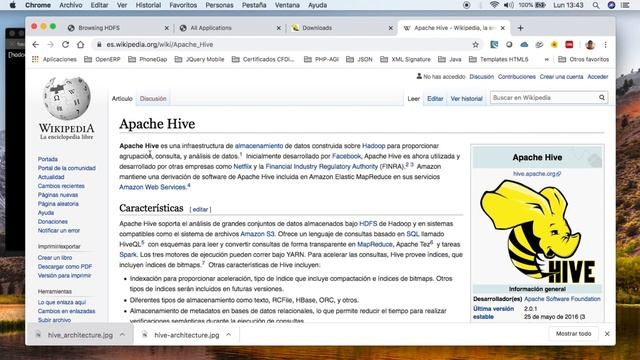Close the Apache Hive Wikipedia tab
Image resolution: width=640 pixels, height=360 pixels.
[503, 28]
